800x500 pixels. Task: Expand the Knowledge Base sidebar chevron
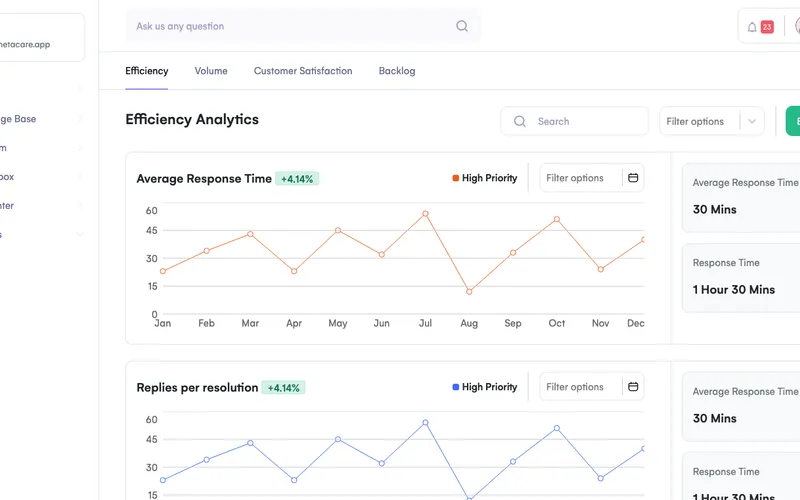(80, 119)
